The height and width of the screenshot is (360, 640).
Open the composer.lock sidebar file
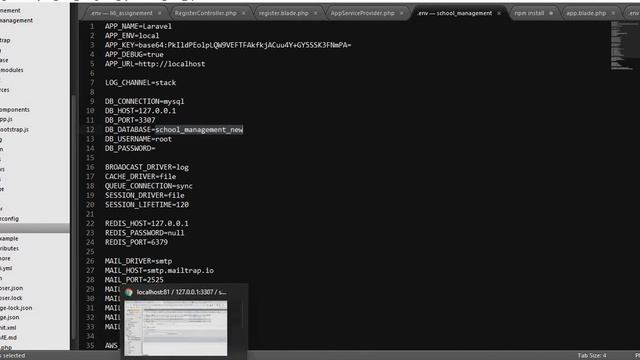11,298
